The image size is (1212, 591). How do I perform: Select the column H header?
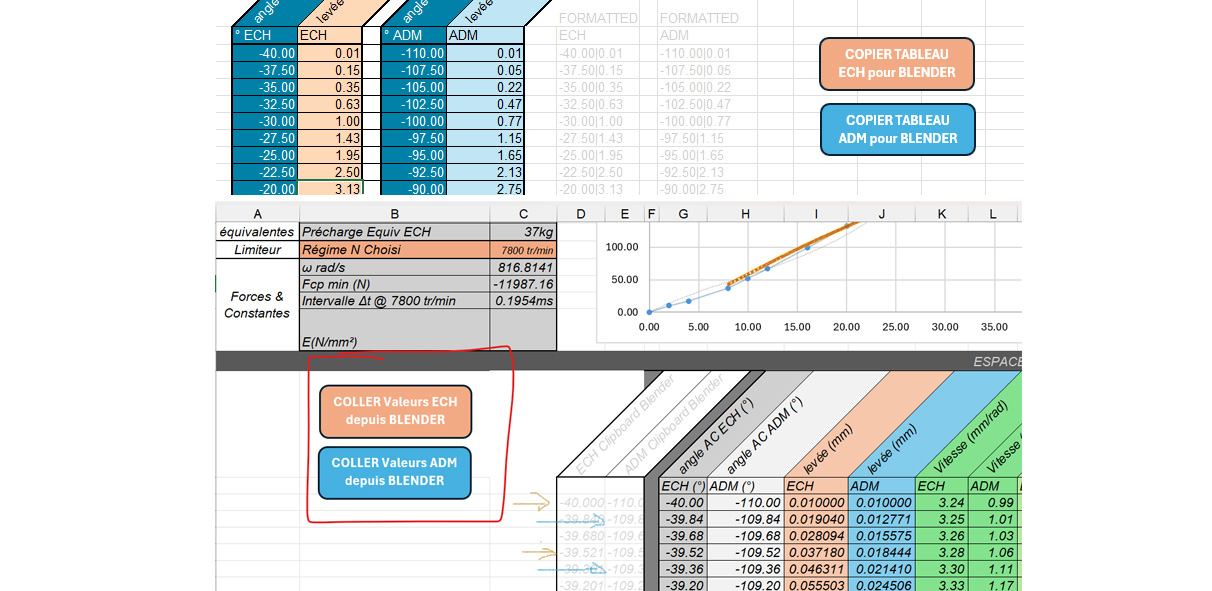745,213
